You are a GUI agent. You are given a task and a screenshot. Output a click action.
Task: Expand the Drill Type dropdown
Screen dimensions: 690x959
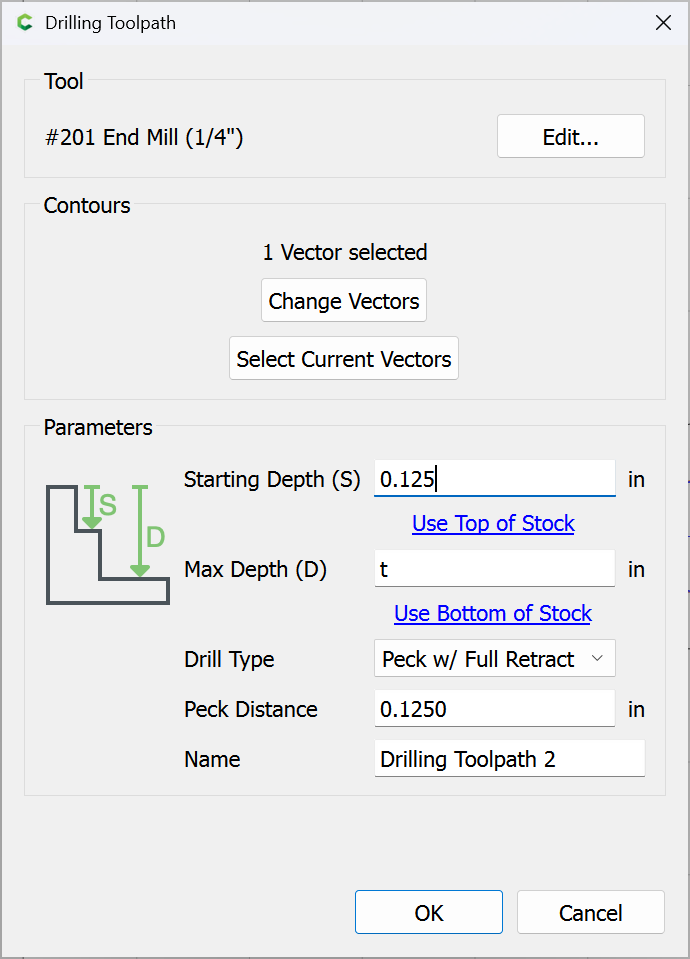coord(494,659)
